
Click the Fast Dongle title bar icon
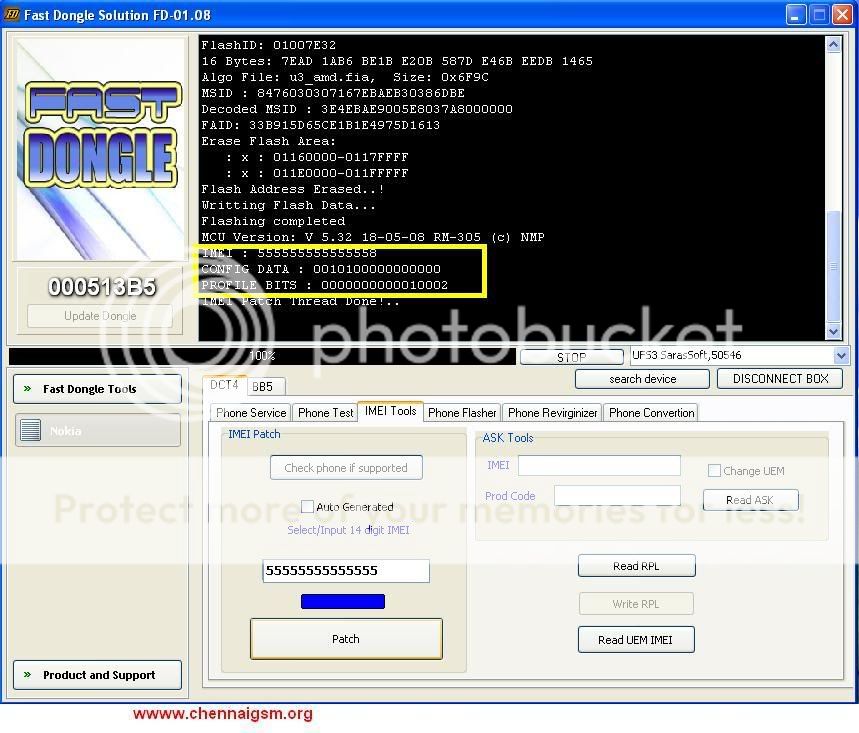pyautogui.click(x=12, y=14)
